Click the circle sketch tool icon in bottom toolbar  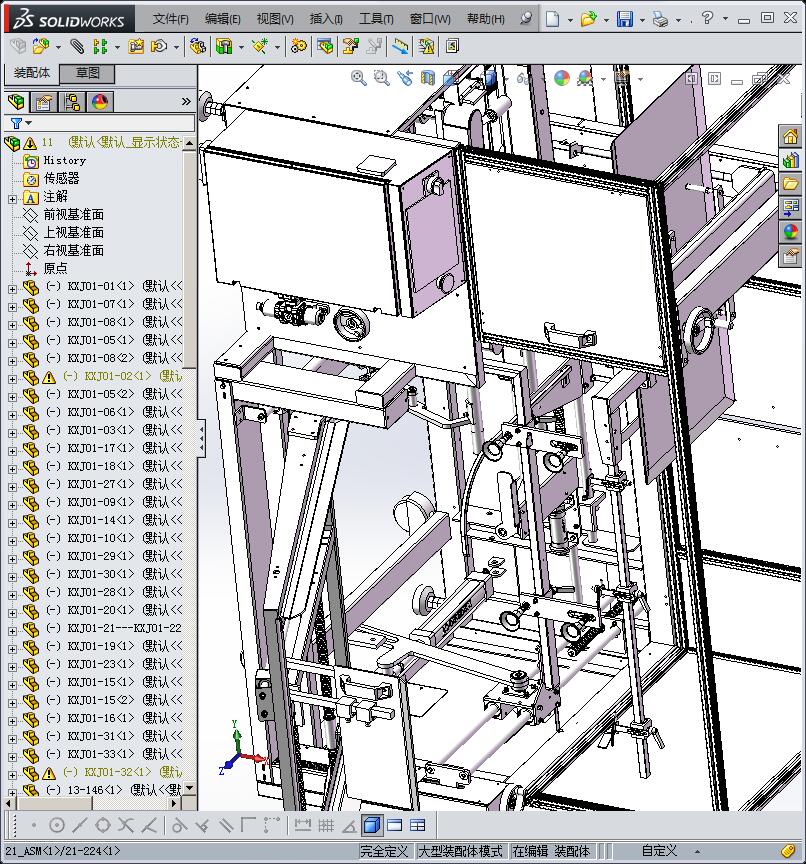pyautogui.click(x=57, y=825)
